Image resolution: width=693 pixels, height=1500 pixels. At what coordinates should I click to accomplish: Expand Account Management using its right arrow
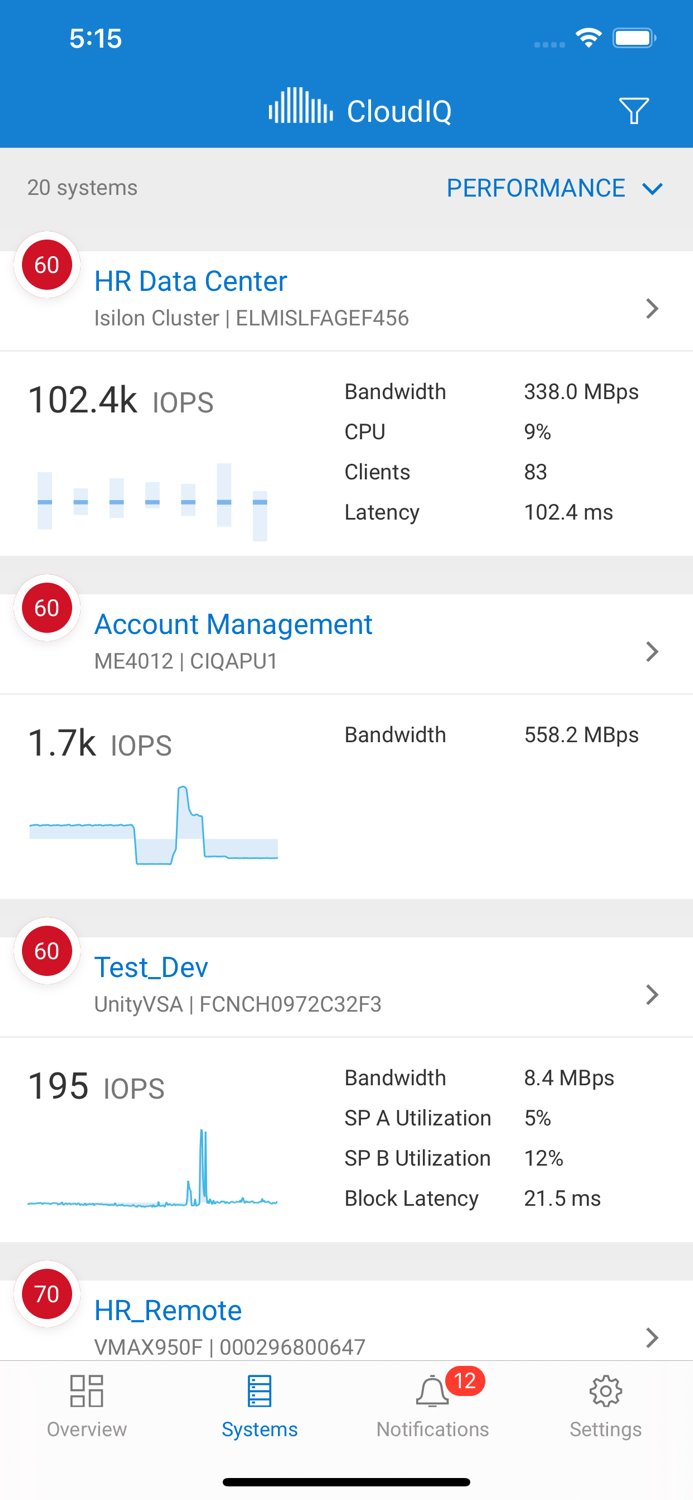(652, 651)
